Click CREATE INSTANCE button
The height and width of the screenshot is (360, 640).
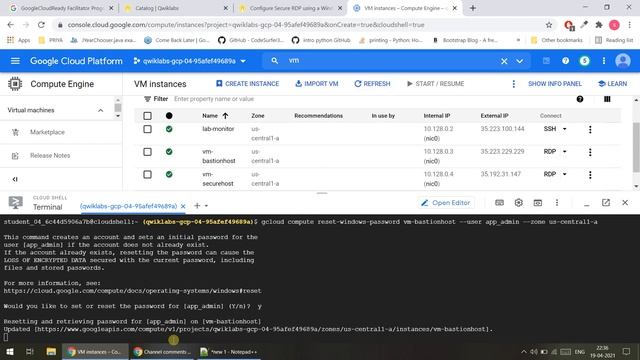click(247, 84)
